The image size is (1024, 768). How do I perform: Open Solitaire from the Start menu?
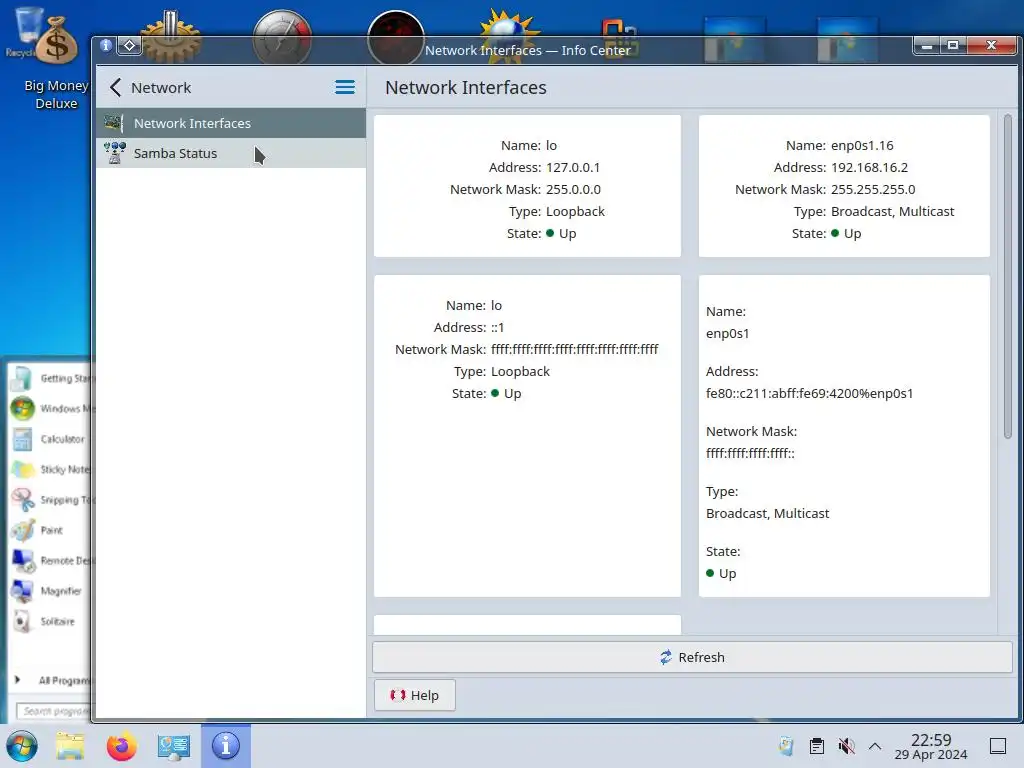point(51,621)
